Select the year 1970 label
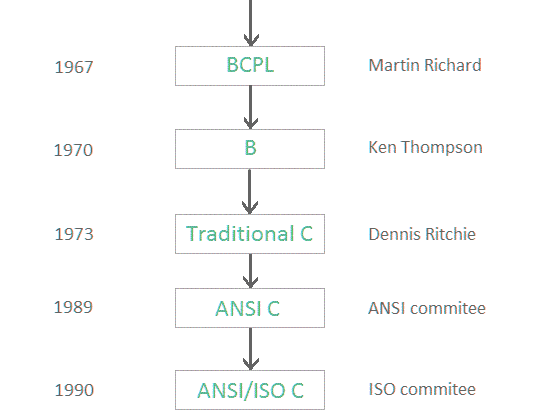Image resolution: width=540 pixels, height=414 pixels. pyautogui.click(x=73, y=150)
